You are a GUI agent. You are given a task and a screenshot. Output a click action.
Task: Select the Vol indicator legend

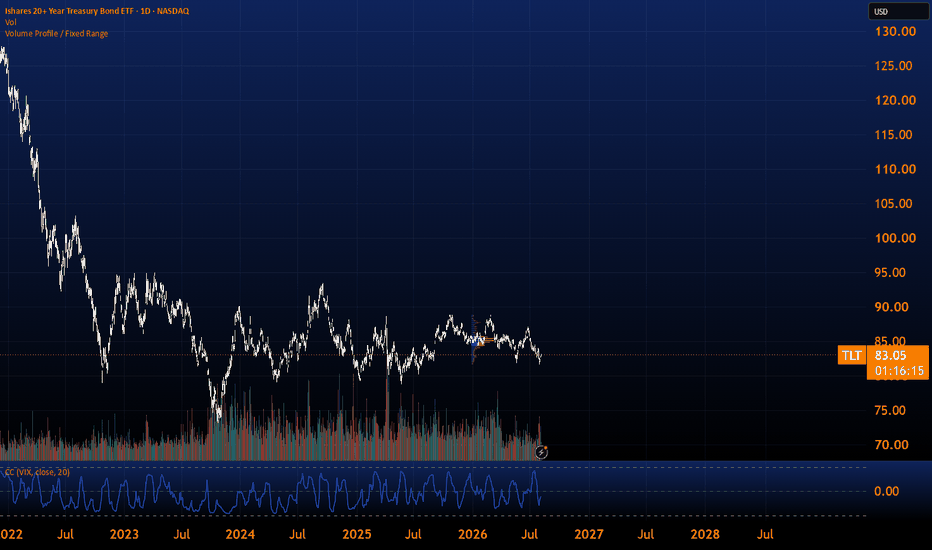[x=11, y=22]
